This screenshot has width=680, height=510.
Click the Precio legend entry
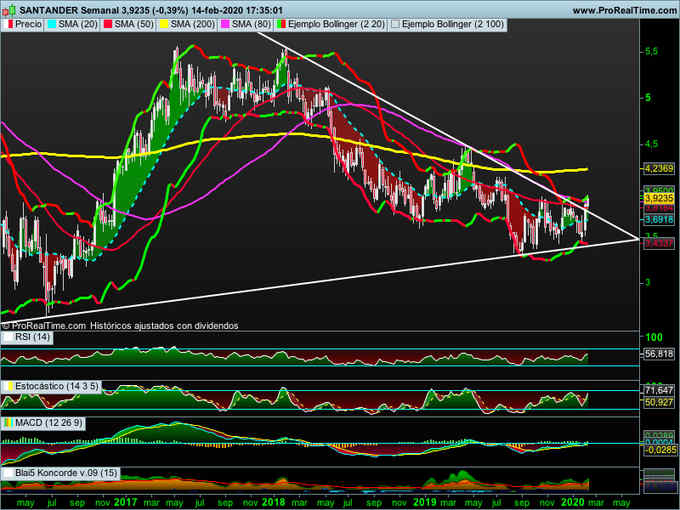click(24, 24)
